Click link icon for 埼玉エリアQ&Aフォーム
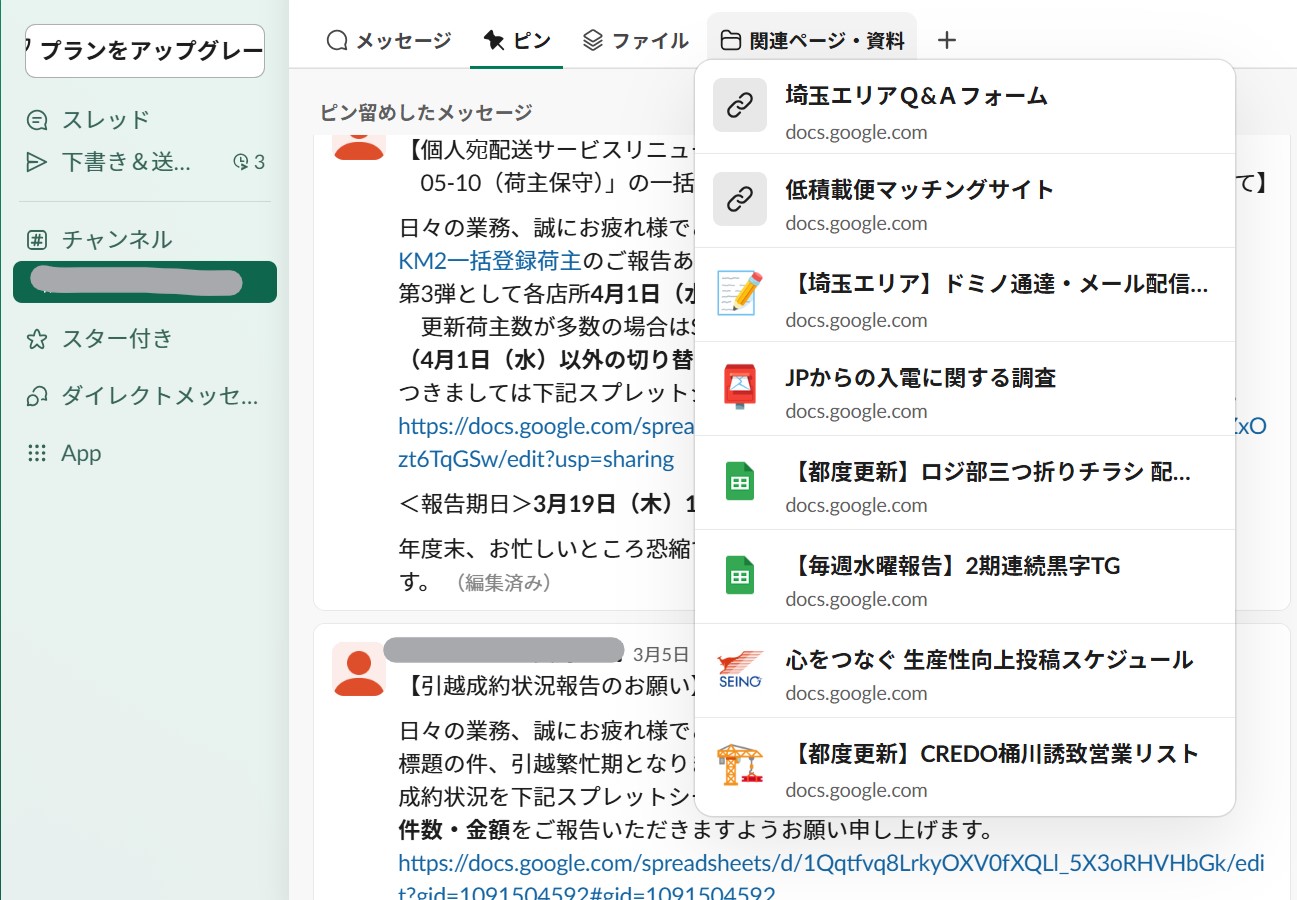This screenshot has width=1297, height=900. pyautogui.click(x=739, y=105)
